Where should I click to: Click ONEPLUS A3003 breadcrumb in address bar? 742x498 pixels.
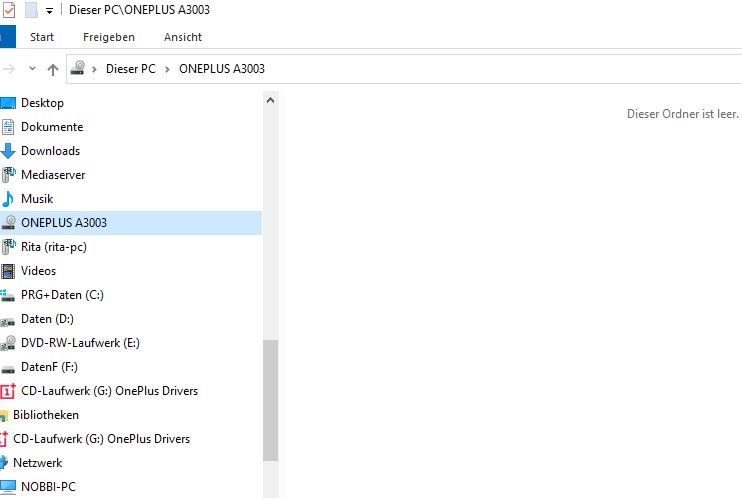point(221,69)
